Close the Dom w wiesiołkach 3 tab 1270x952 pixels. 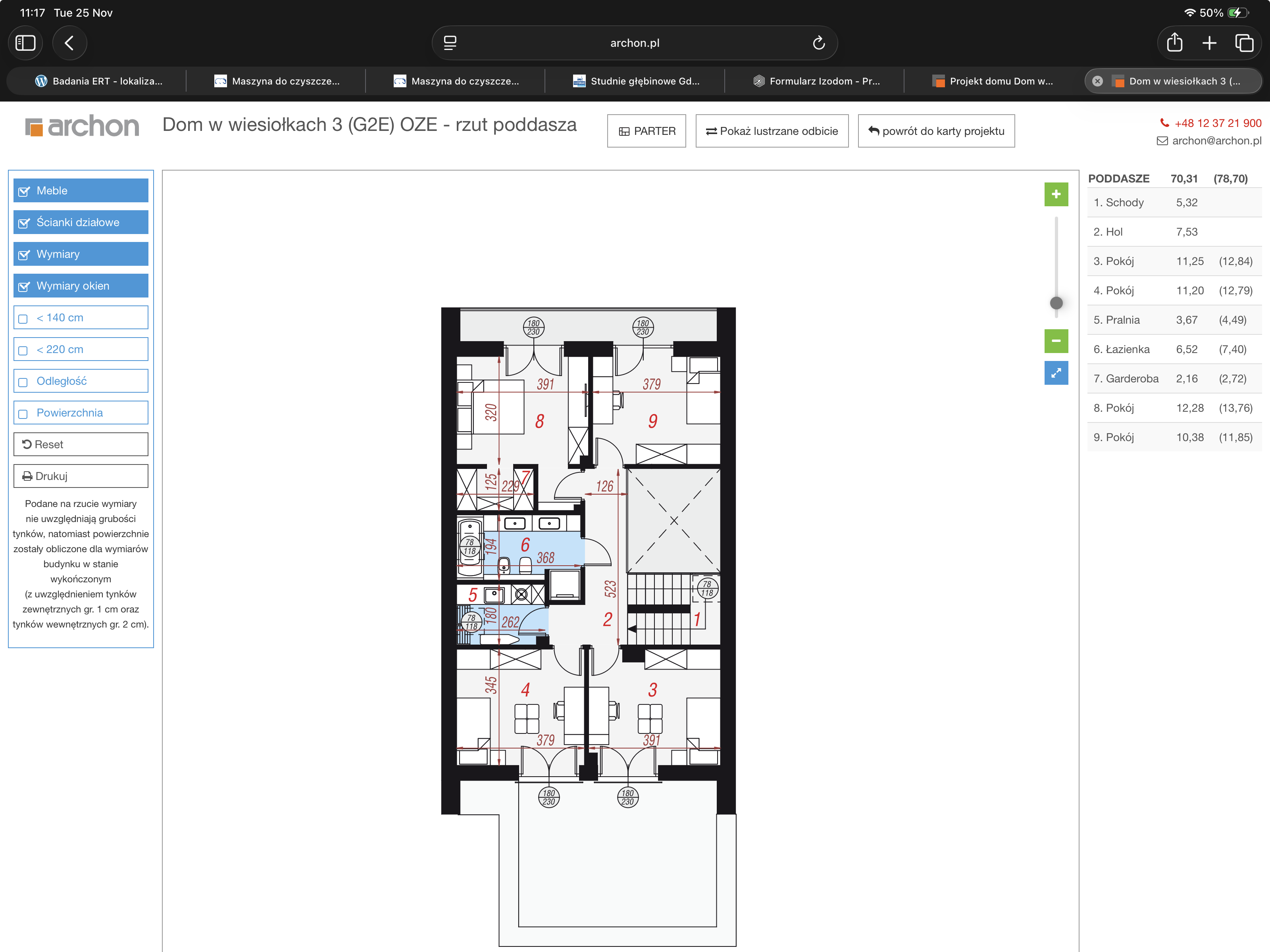click(1097, 81)
